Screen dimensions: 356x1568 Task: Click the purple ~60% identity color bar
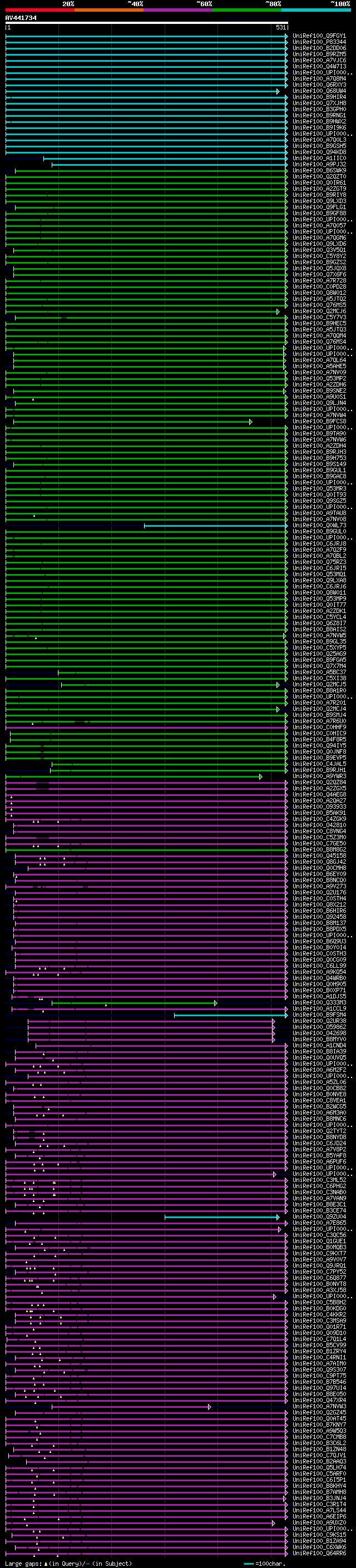point(179,10)
